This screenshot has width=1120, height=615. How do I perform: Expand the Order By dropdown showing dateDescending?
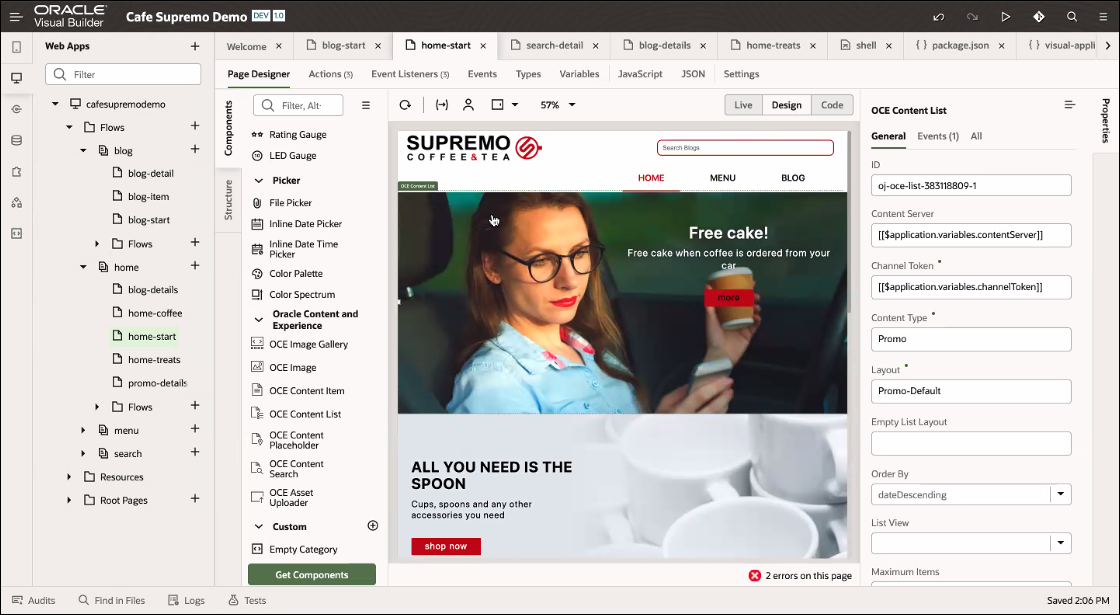point(1060,494)
